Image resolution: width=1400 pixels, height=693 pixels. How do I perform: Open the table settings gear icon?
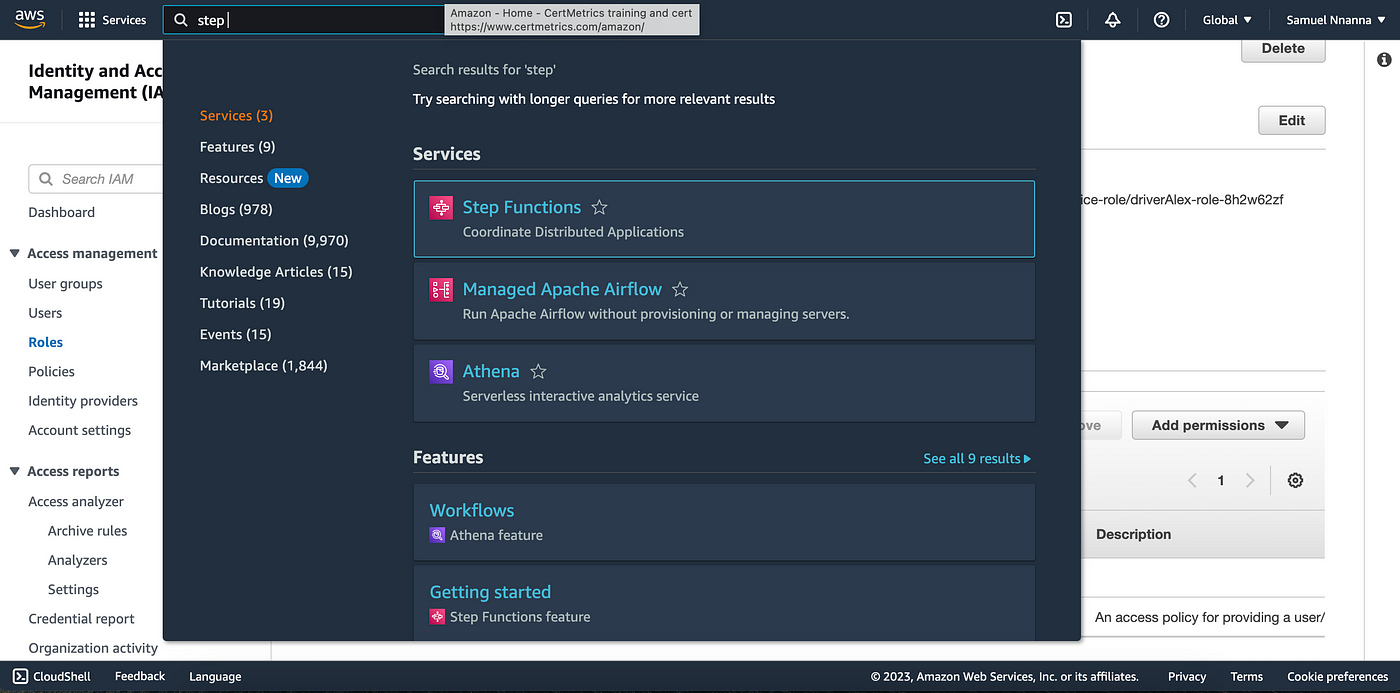[x=1295, y=480]
